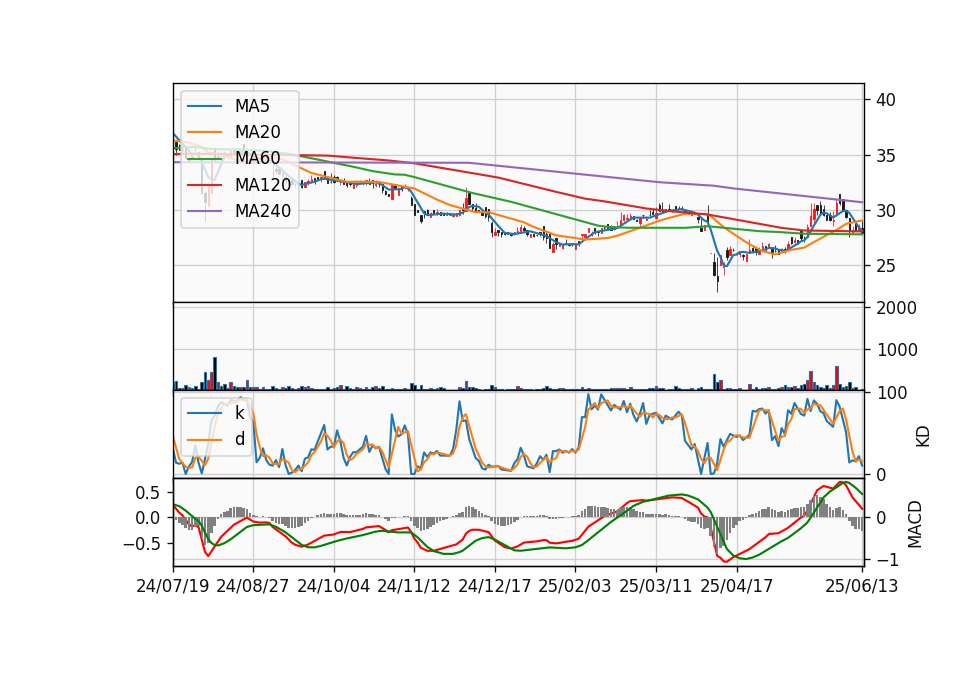The image size is (960, 690).
Task: Click the 25 price axis label
Action: 885,266
